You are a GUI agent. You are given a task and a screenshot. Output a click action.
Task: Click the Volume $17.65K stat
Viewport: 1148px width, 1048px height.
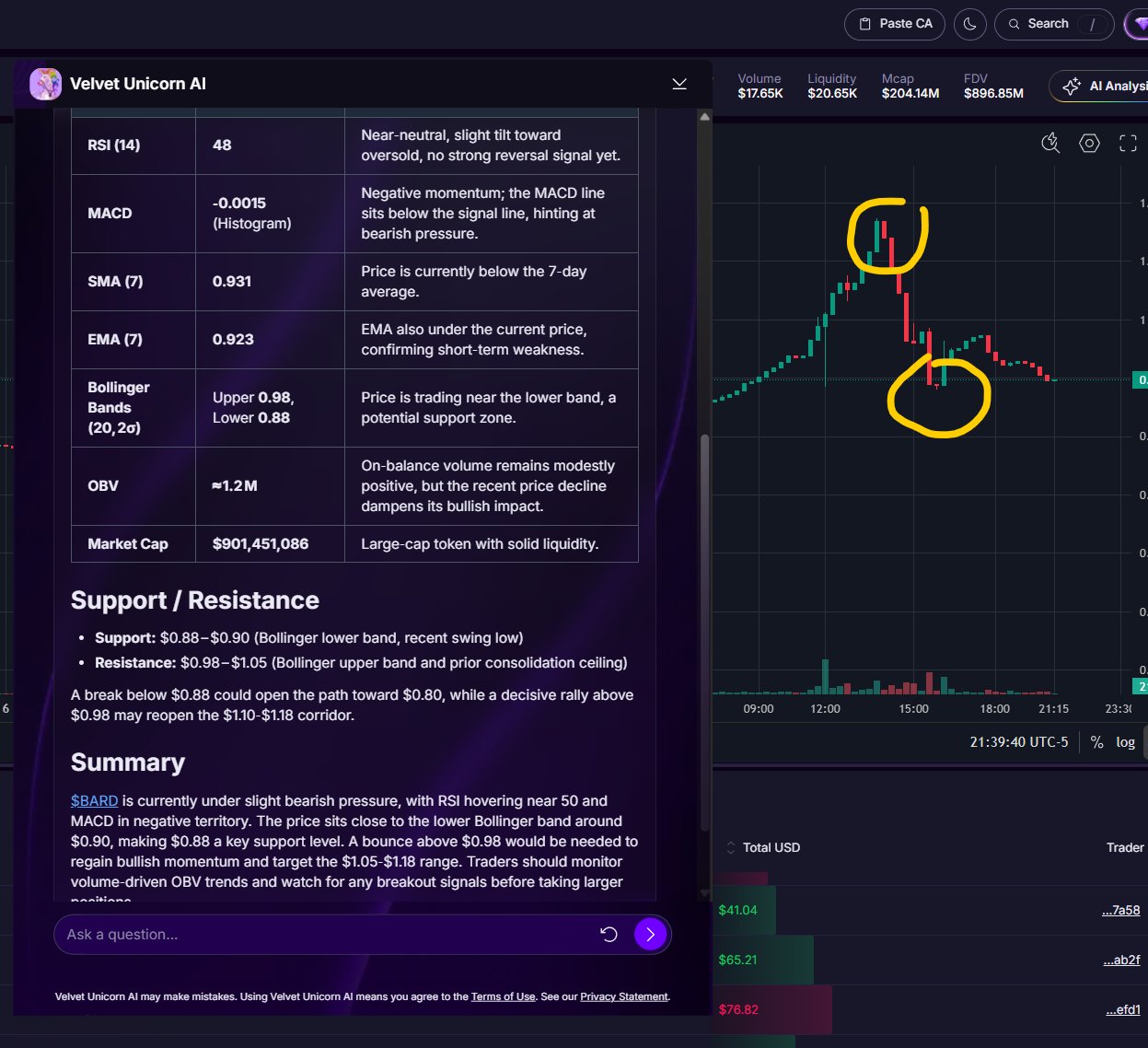[x=760, y=86]
